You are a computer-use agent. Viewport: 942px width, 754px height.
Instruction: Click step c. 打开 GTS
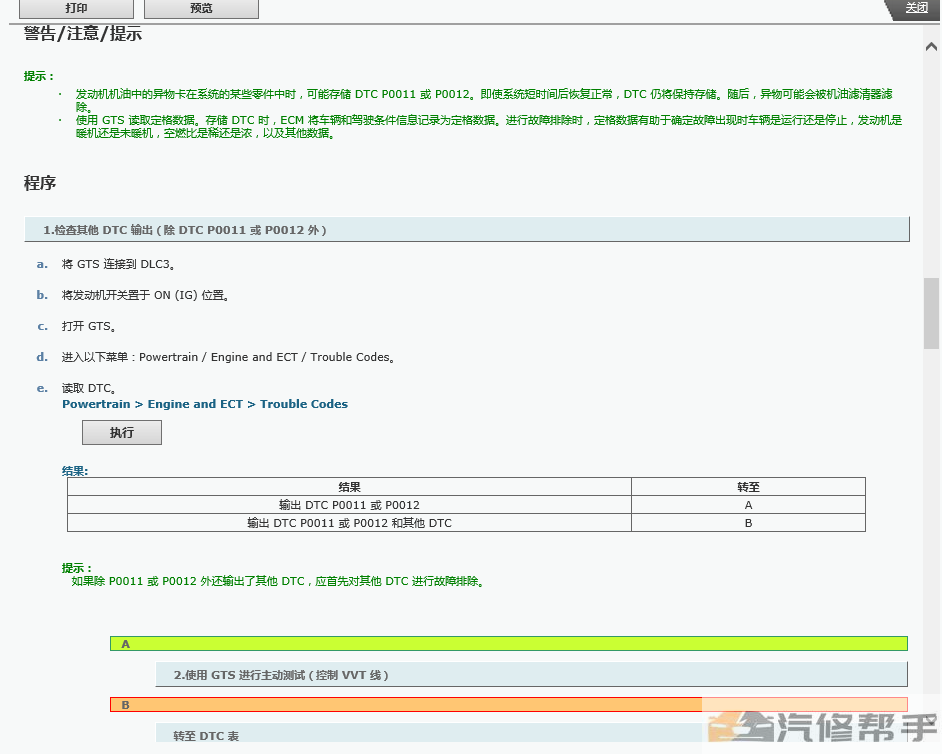tap(89, 326)
